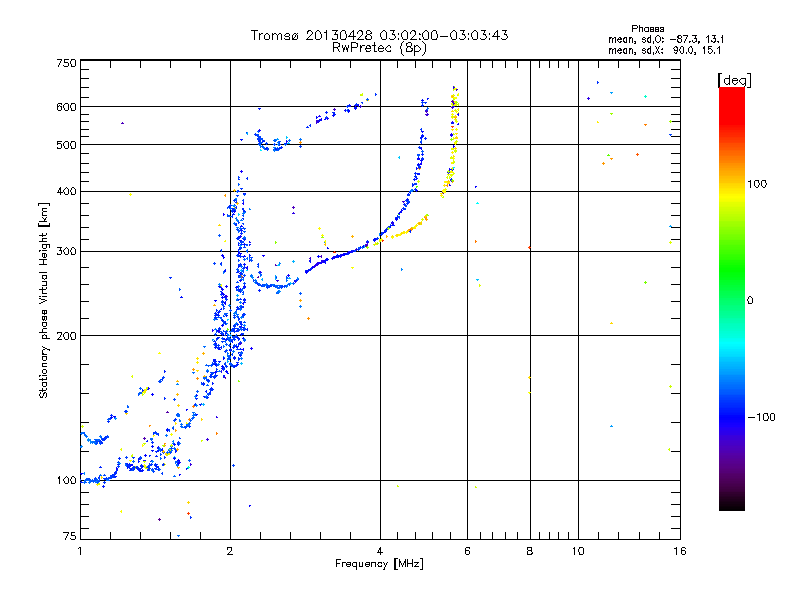Click the 'Stationary phase Virtual Height [km]' axis label
The height and width of the screenshot is (600, 800).
coord(43,300)
